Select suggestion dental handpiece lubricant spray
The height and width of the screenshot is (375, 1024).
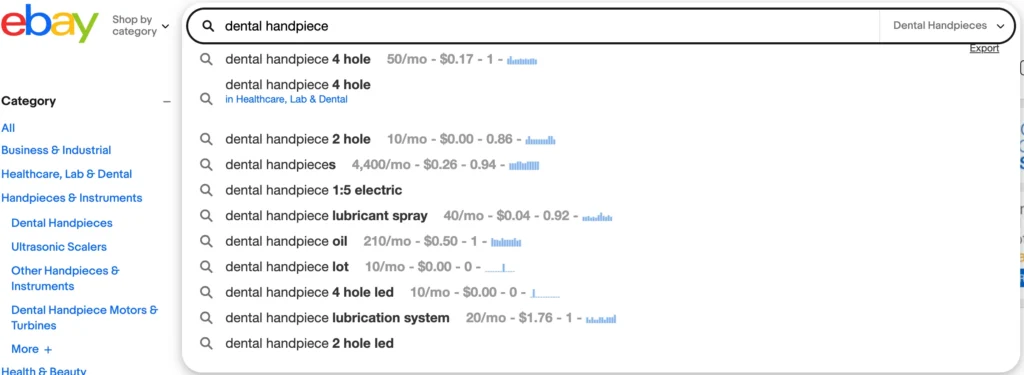(326, 216)
